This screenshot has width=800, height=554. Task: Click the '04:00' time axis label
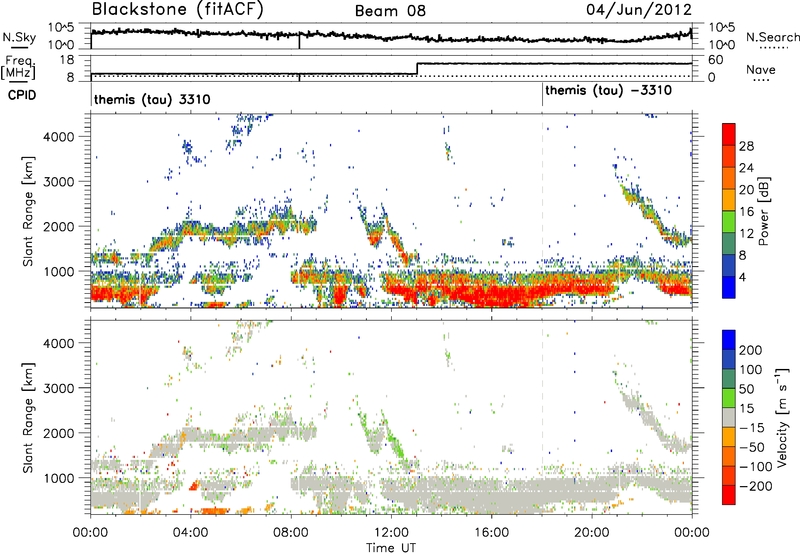click(190, 533)
